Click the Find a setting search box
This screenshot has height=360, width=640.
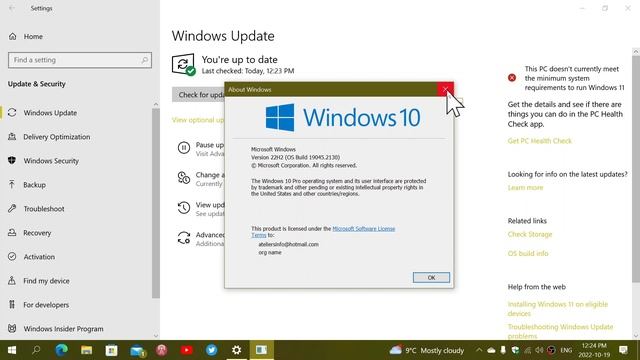tap(80, 60)
